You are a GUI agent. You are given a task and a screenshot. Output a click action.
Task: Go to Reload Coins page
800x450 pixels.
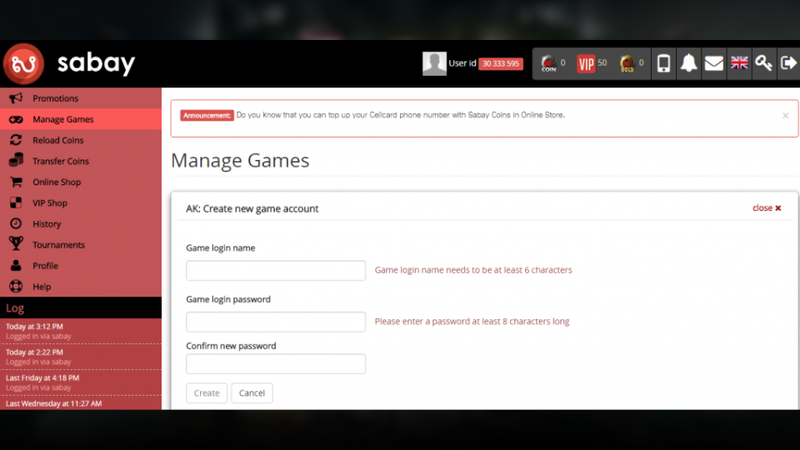click(81, 140)
